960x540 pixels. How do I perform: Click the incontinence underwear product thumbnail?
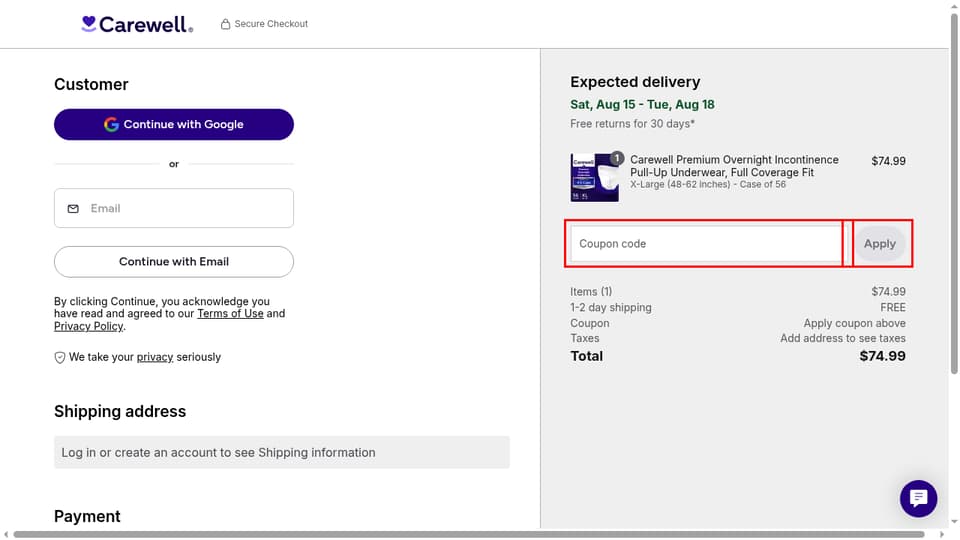click(594, 178)
